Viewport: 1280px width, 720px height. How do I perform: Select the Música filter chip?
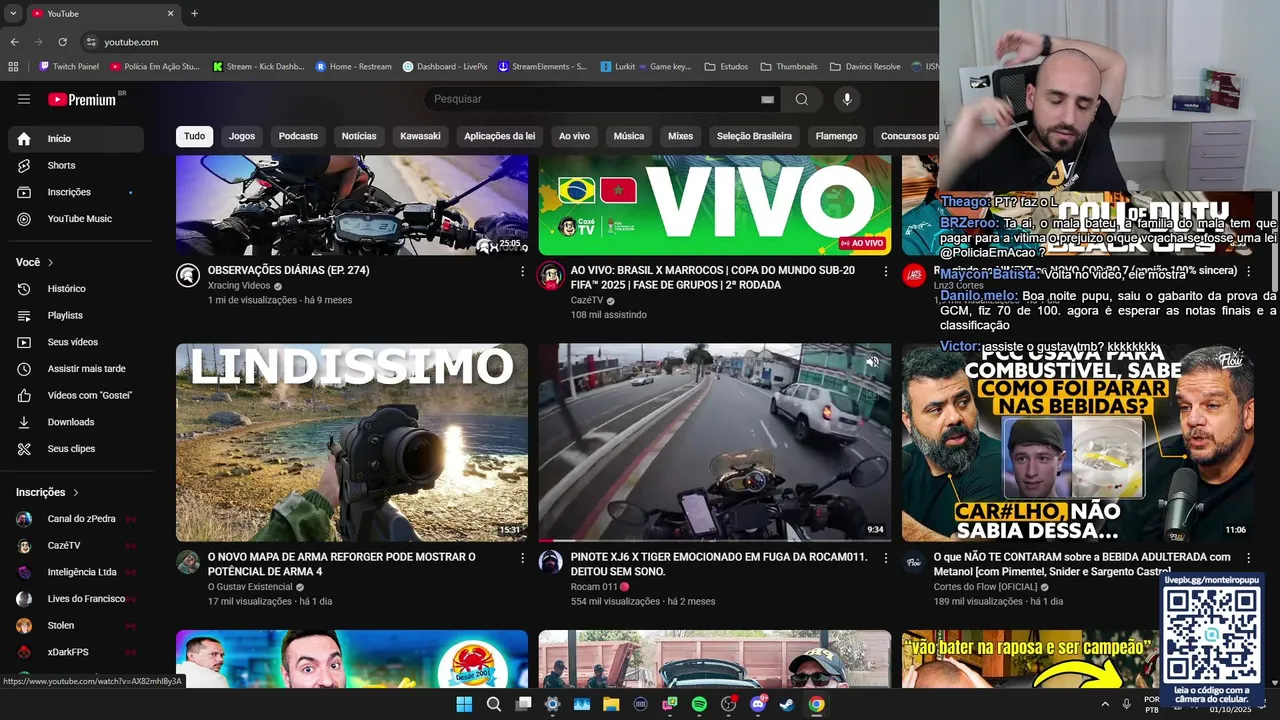(629, 136)
